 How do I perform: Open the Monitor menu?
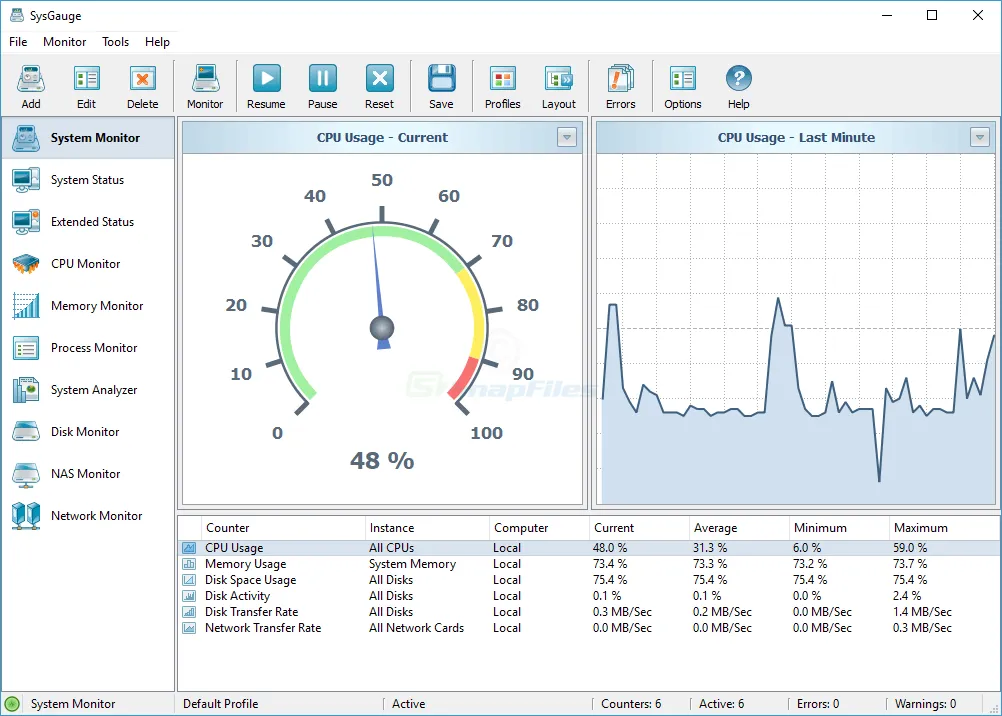[x=65, y=42]
